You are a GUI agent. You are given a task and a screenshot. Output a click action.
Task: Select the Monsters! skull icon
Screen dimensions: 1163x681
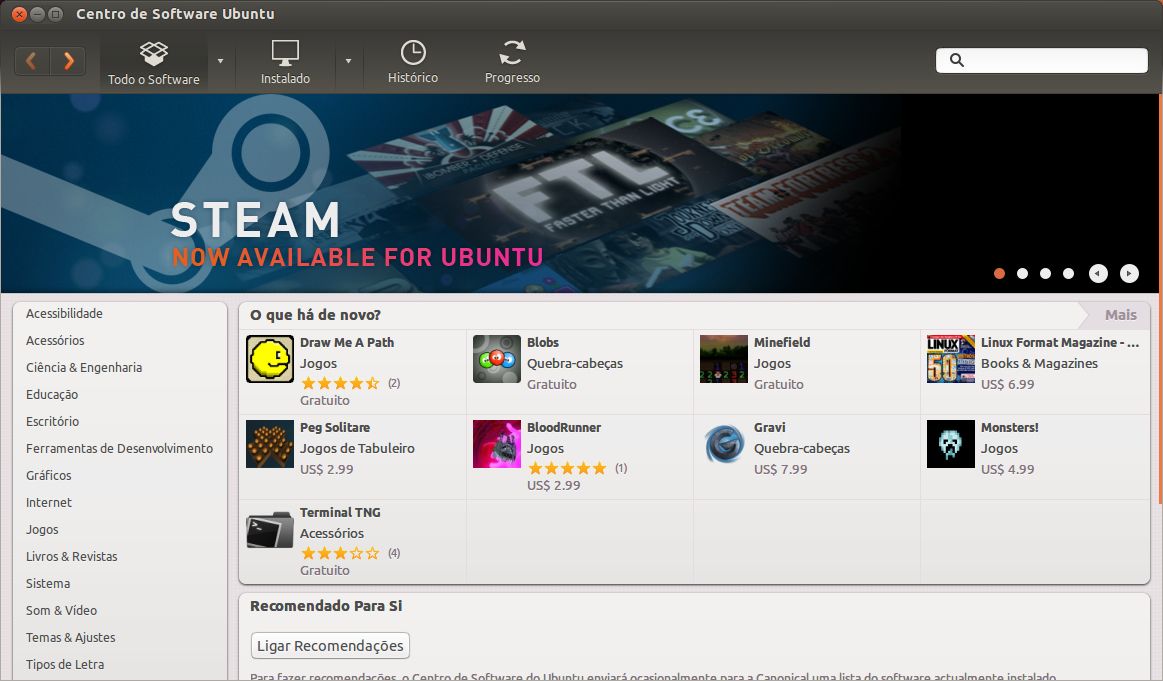coord(950,444)
